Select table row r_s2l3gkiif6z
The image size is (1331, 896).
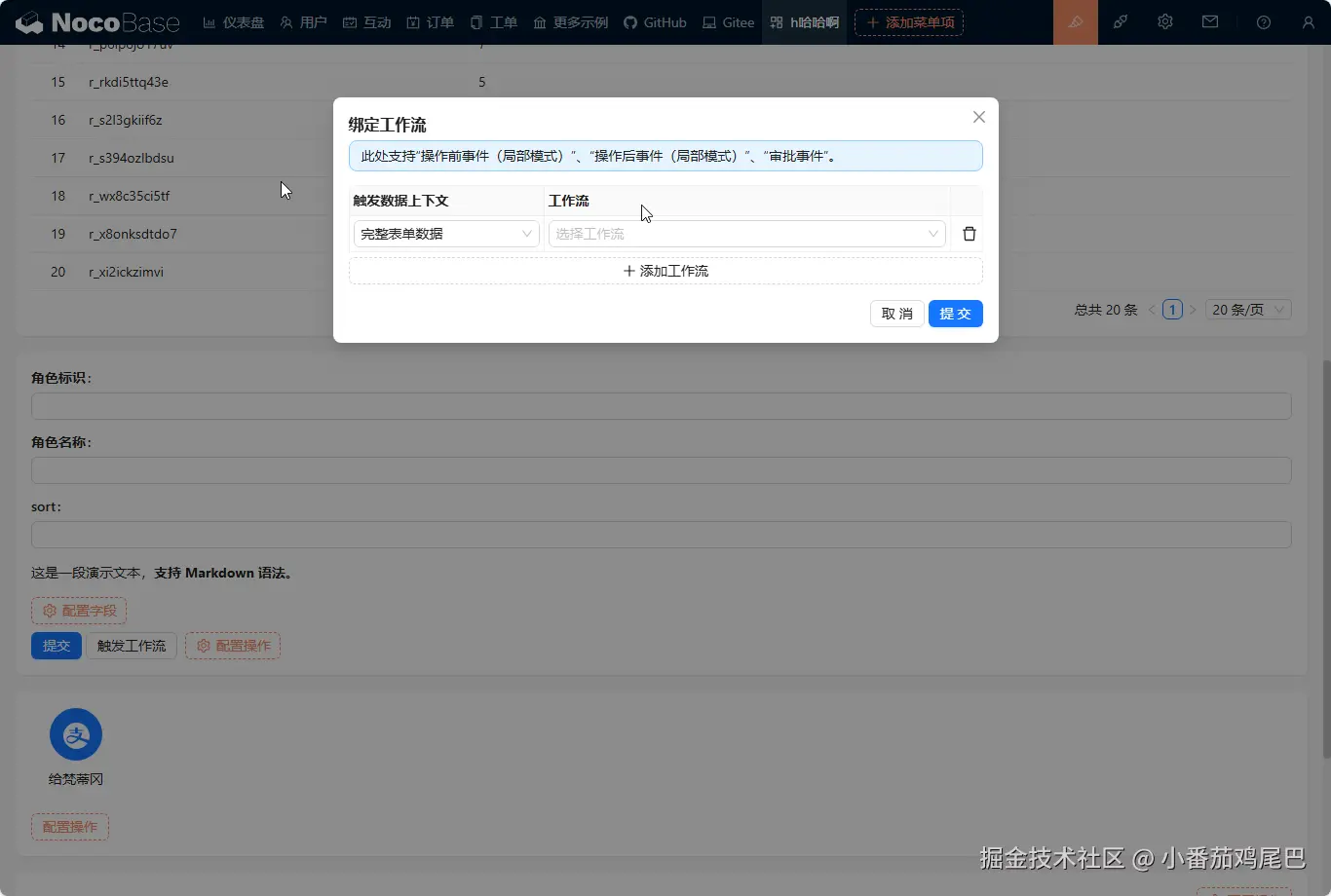[x=662, y=120]
